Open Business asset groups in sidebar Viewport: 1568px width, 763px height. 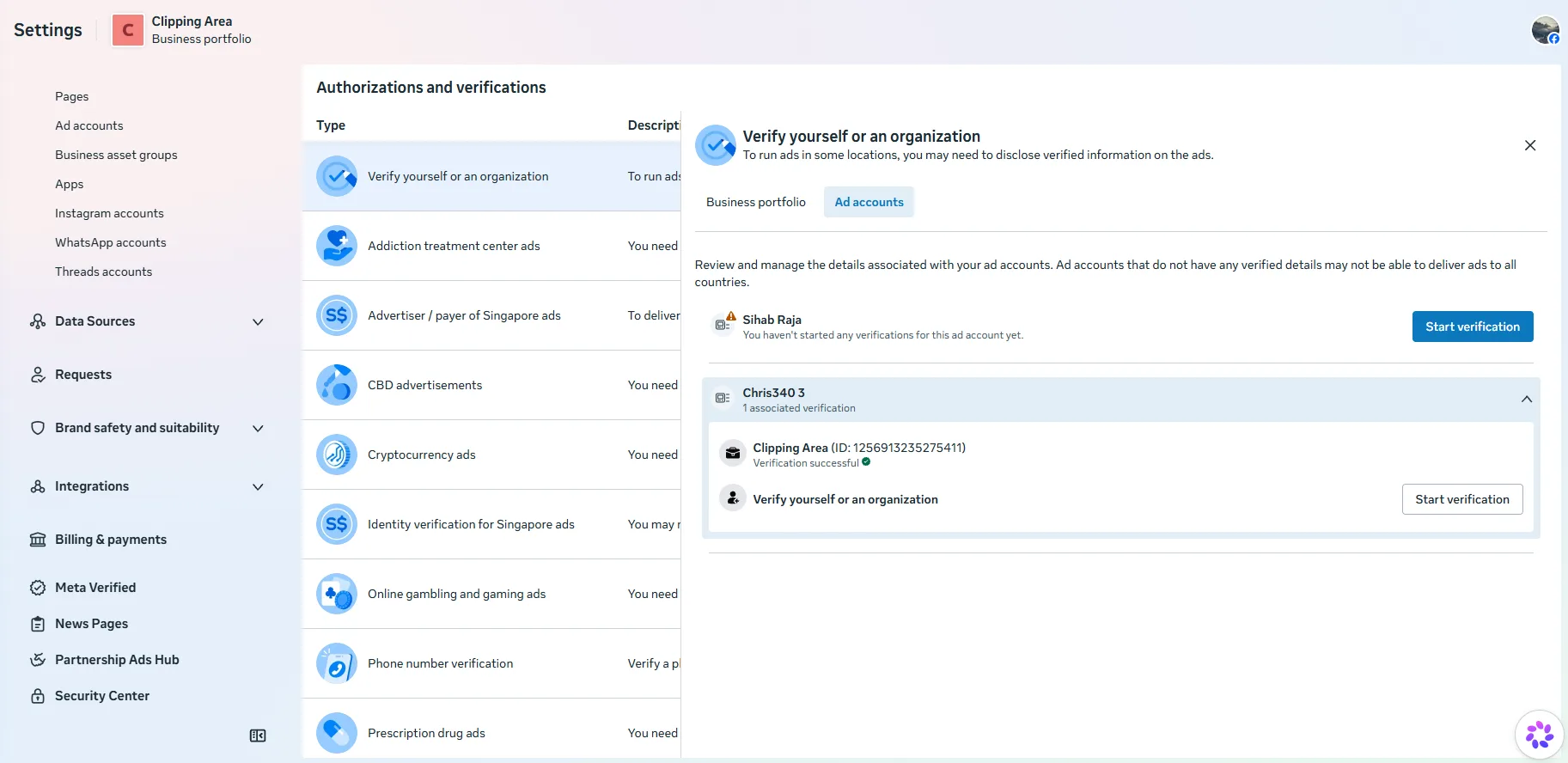point(116,155)
